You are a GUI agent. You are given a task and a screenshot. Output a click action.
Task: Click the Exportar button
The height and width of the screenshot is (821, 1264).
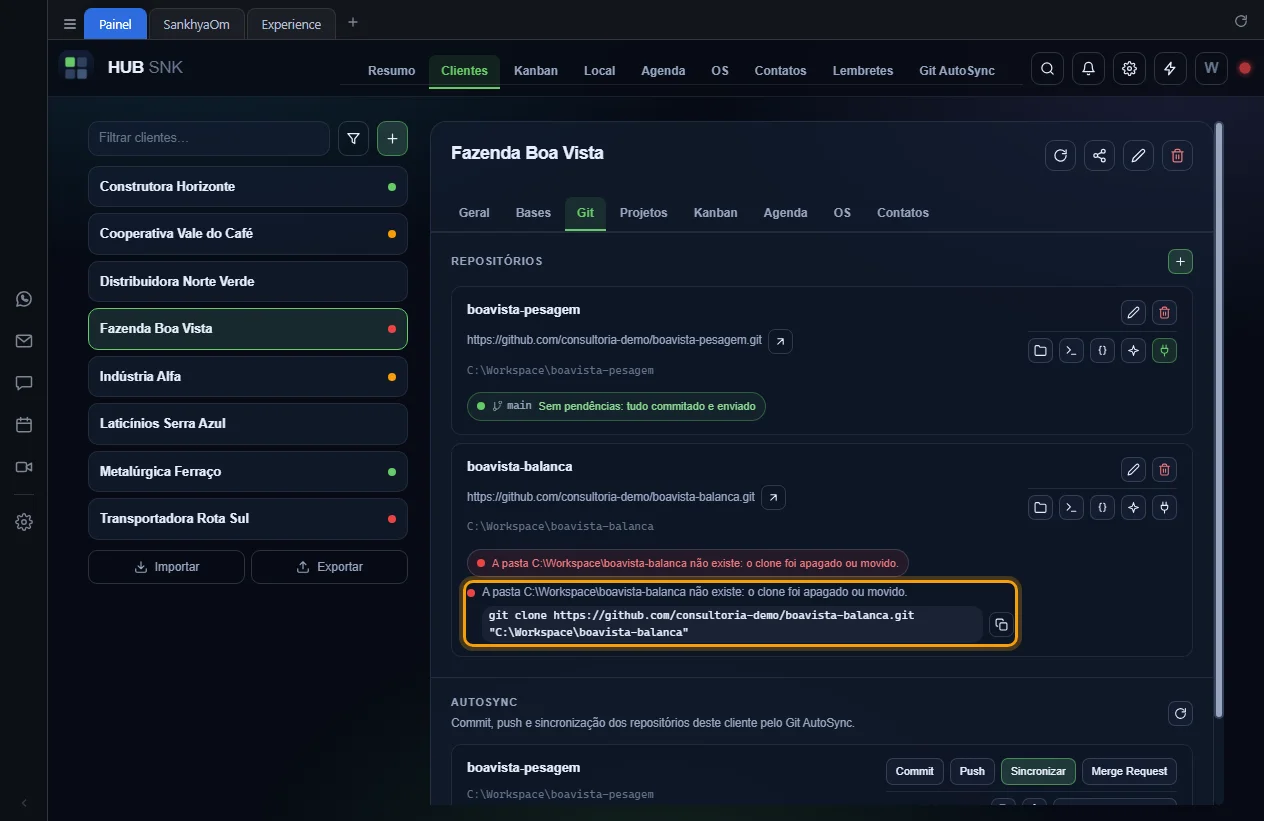point(329,567)
